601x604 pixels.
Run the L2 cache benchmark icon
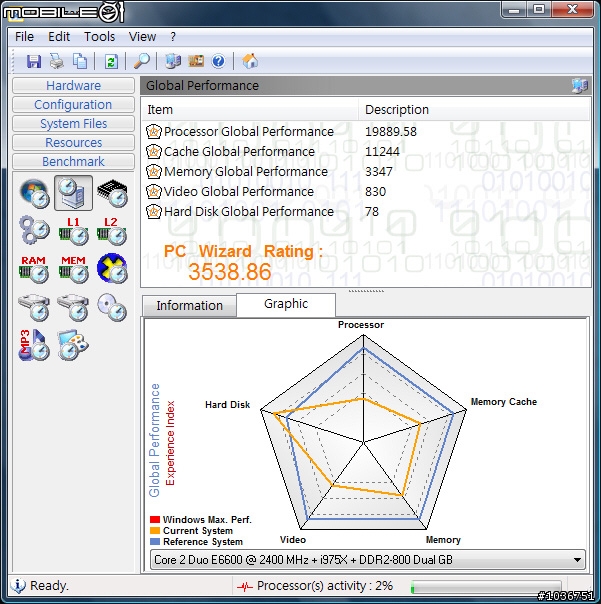[x=111, y=231]
